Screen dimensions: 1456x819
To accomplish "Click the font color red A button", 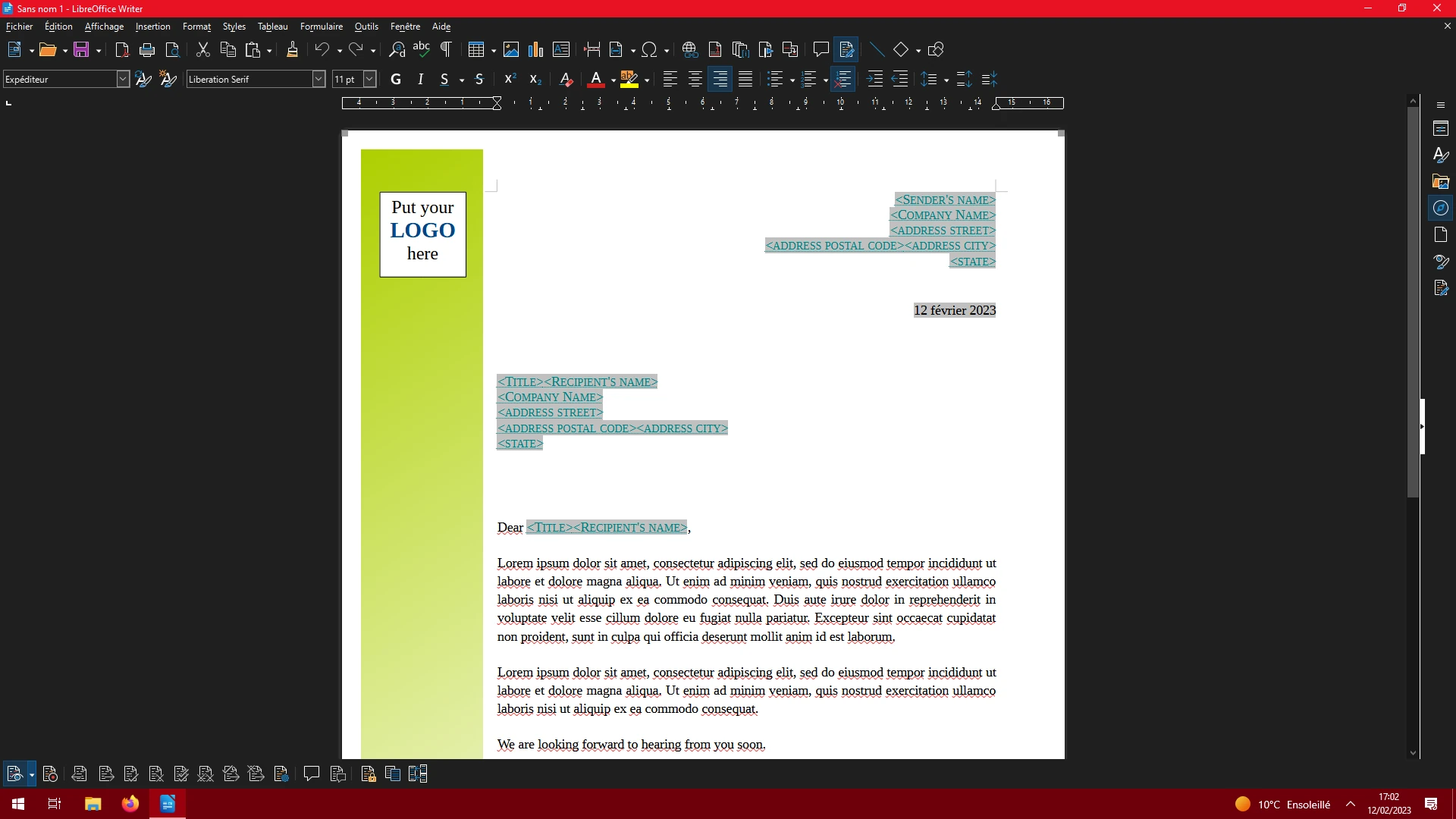I will pyautogui.click(x=596, y=79).
